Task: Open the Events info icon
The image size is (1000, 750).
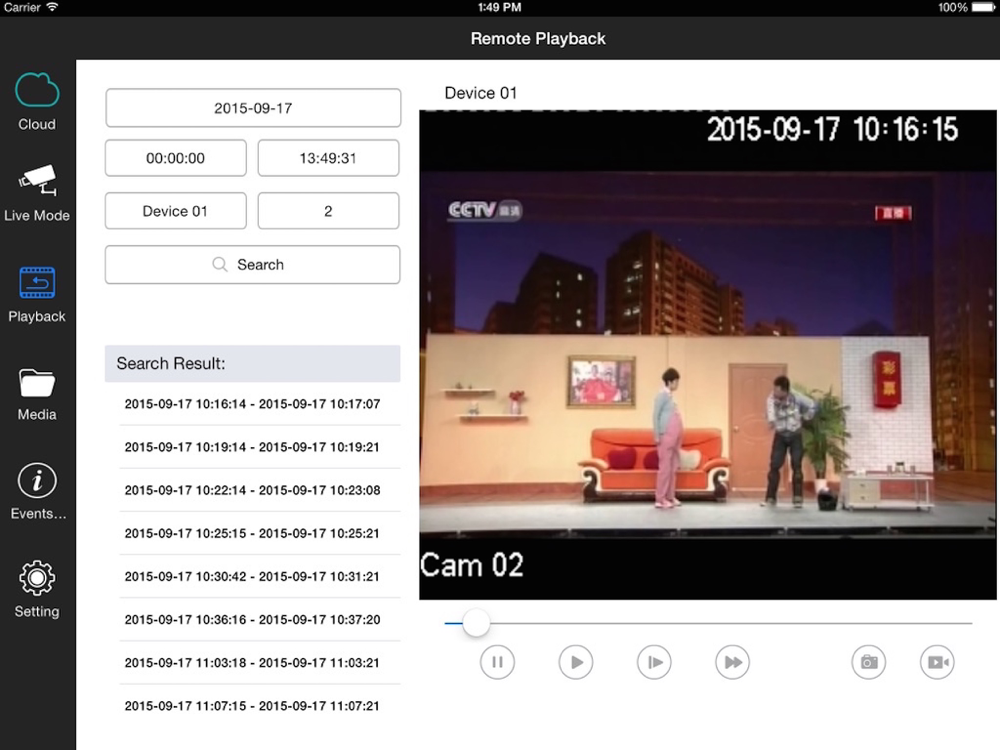Action: 37,481
